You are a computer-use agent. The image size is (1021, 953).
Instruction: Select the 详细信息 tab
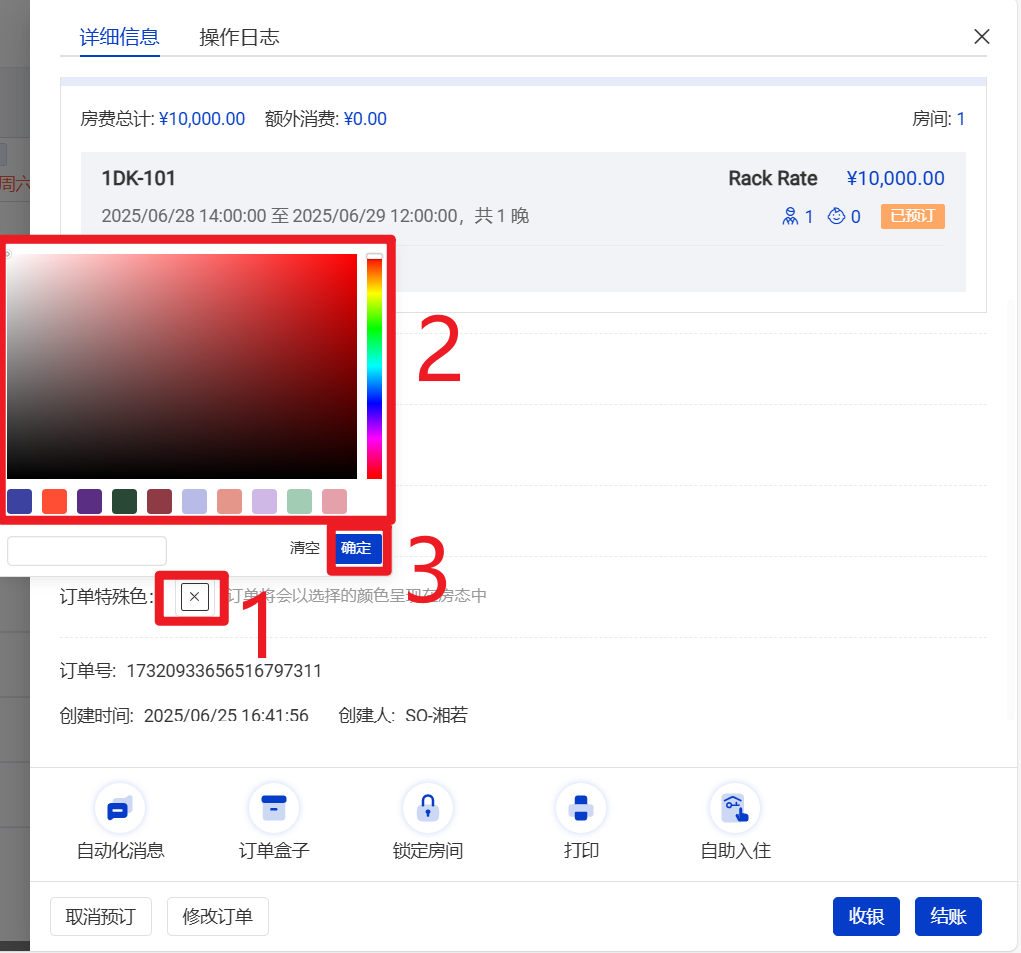(x=119, y=38)
